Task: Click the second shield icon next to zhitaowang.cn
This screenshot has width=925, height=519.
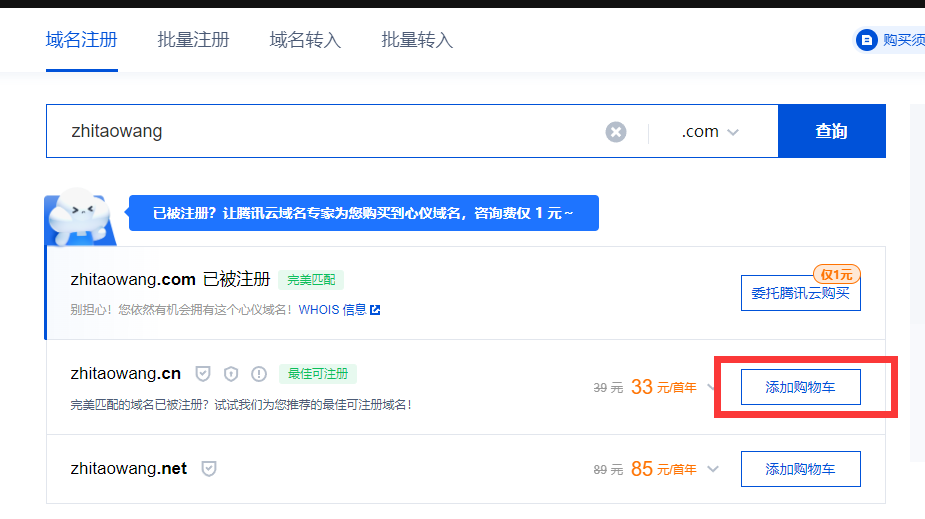Action: tap(231, 373)
